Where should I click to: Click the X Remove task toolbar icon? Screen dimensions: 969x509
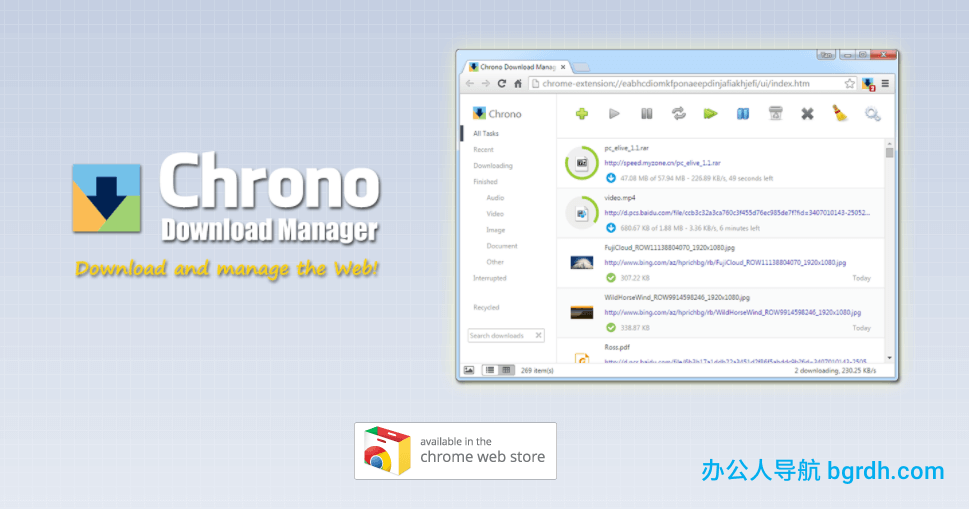pyautogui.click(x=807, y=114)
